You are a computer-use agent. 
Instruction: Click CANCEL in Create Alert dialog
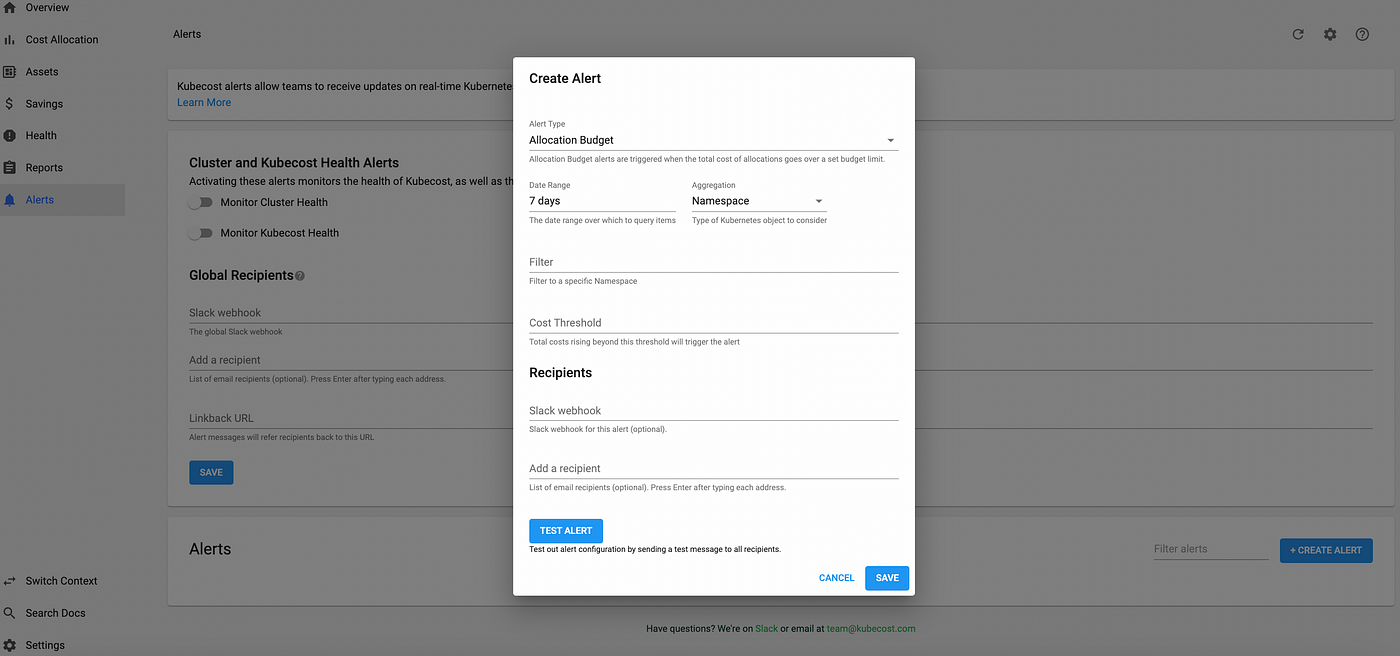(837, 578)
